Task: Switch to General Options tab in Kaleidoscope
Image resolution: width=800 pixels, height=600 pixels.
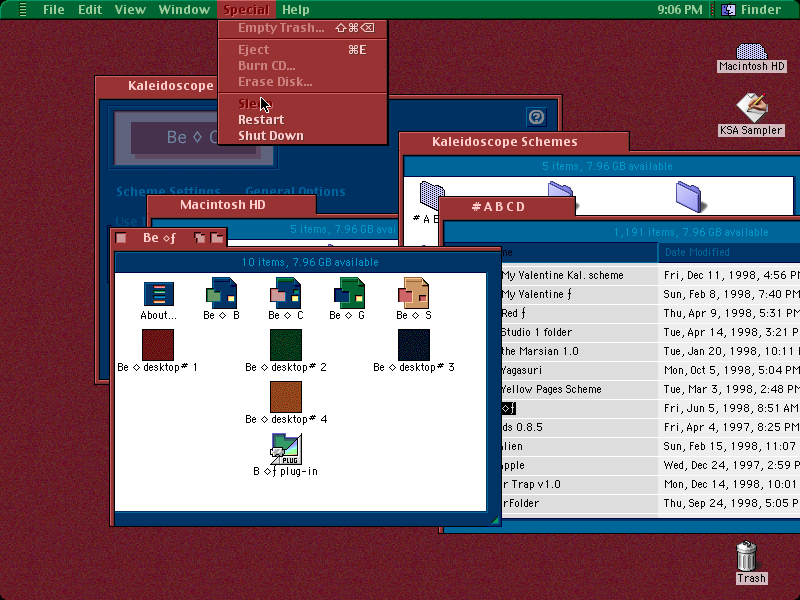Action: [x=295, y=191]
